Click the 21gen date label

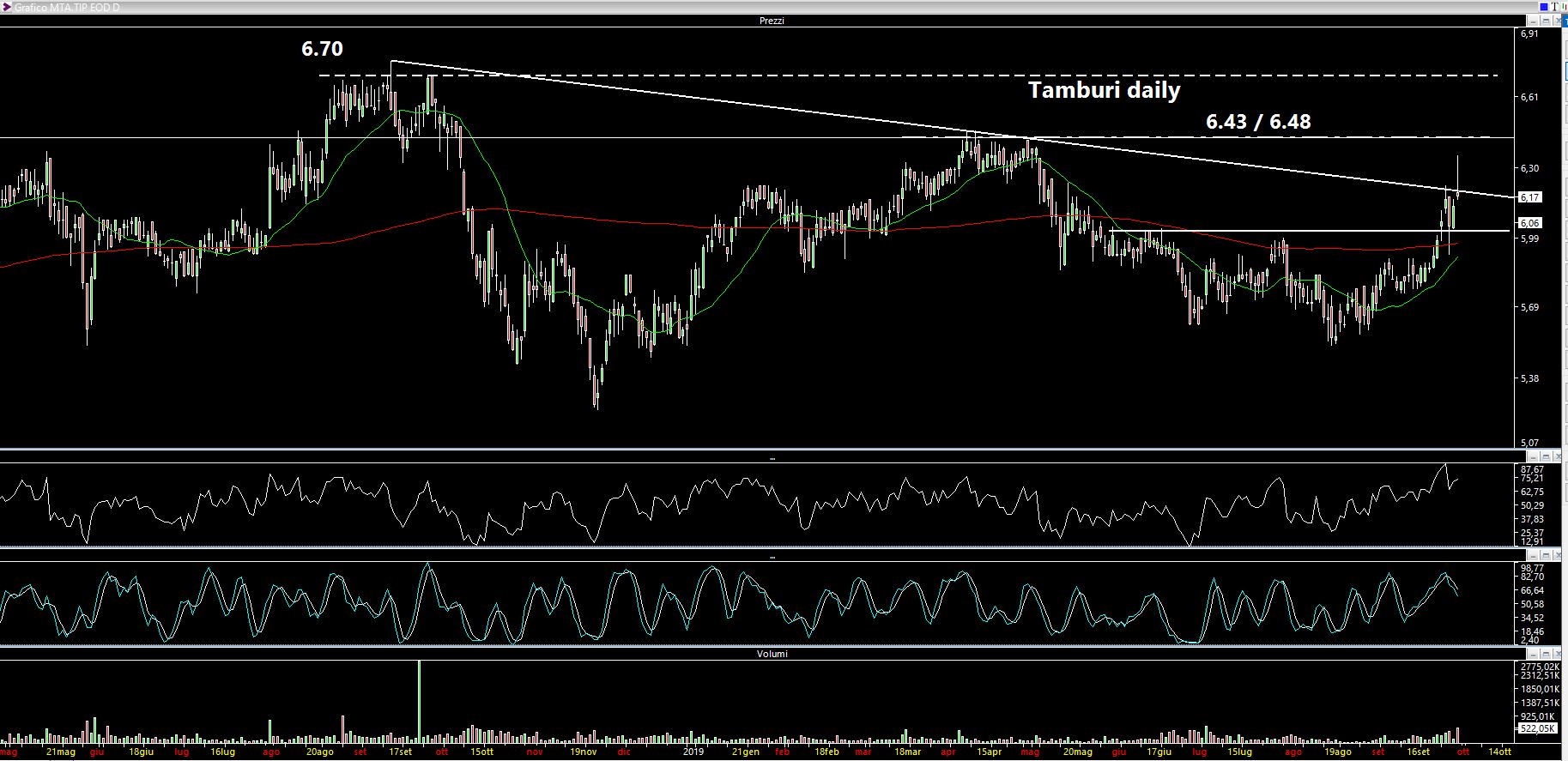(x=746, y=752)
